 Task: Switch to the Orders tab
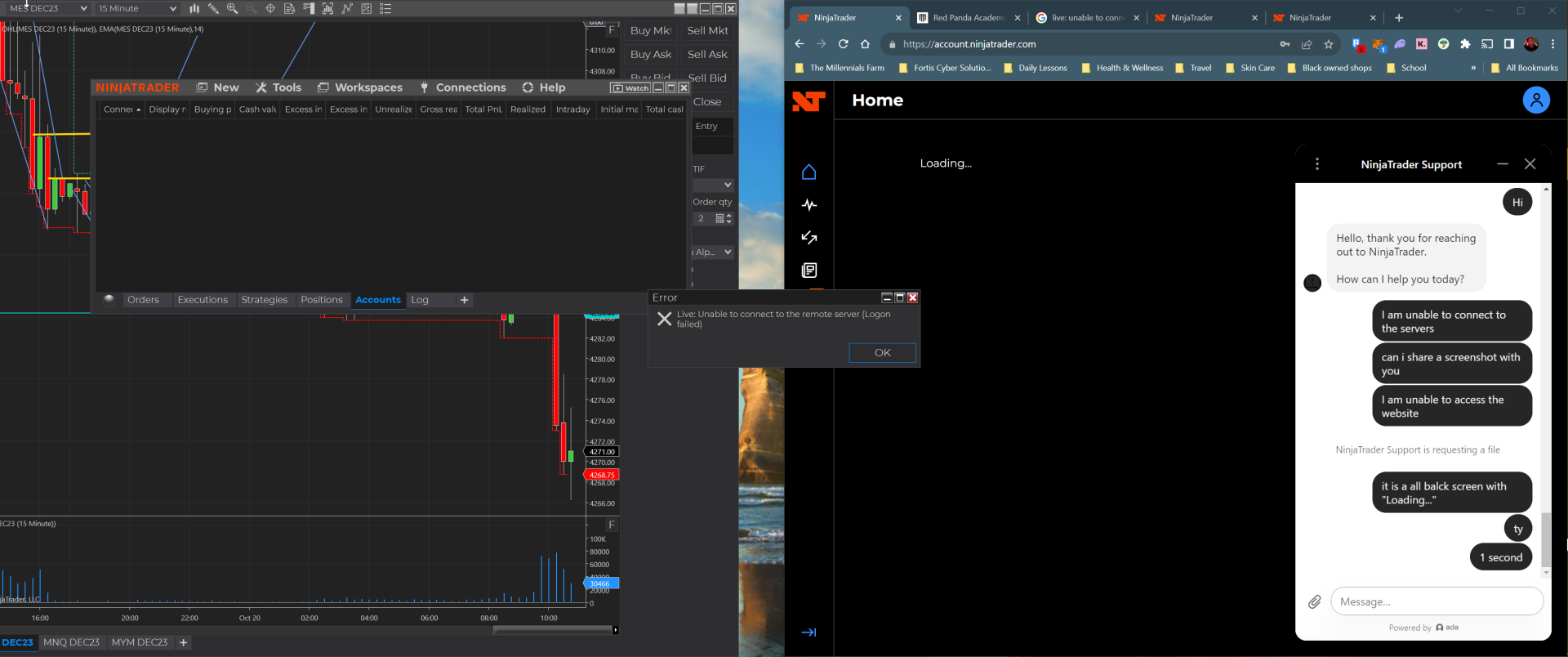[x=143, y=300]
